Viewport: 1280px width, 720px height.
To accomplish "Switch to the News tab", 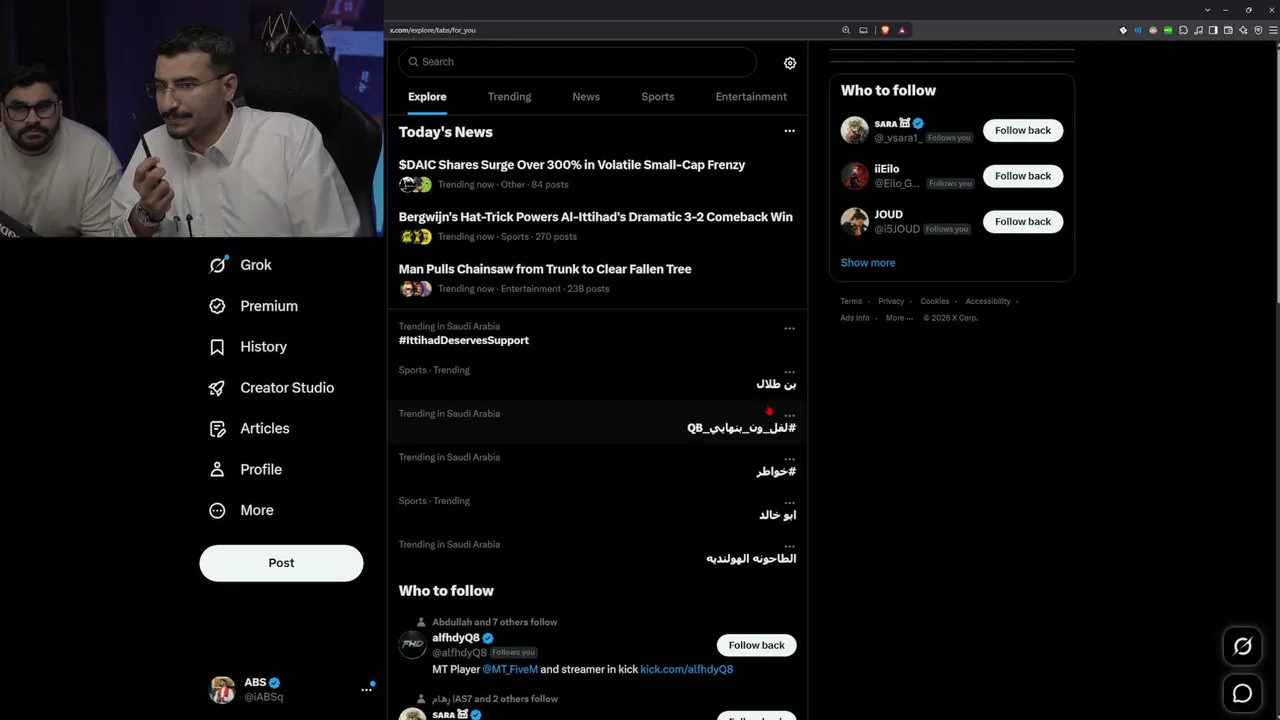I will [586, 97].
